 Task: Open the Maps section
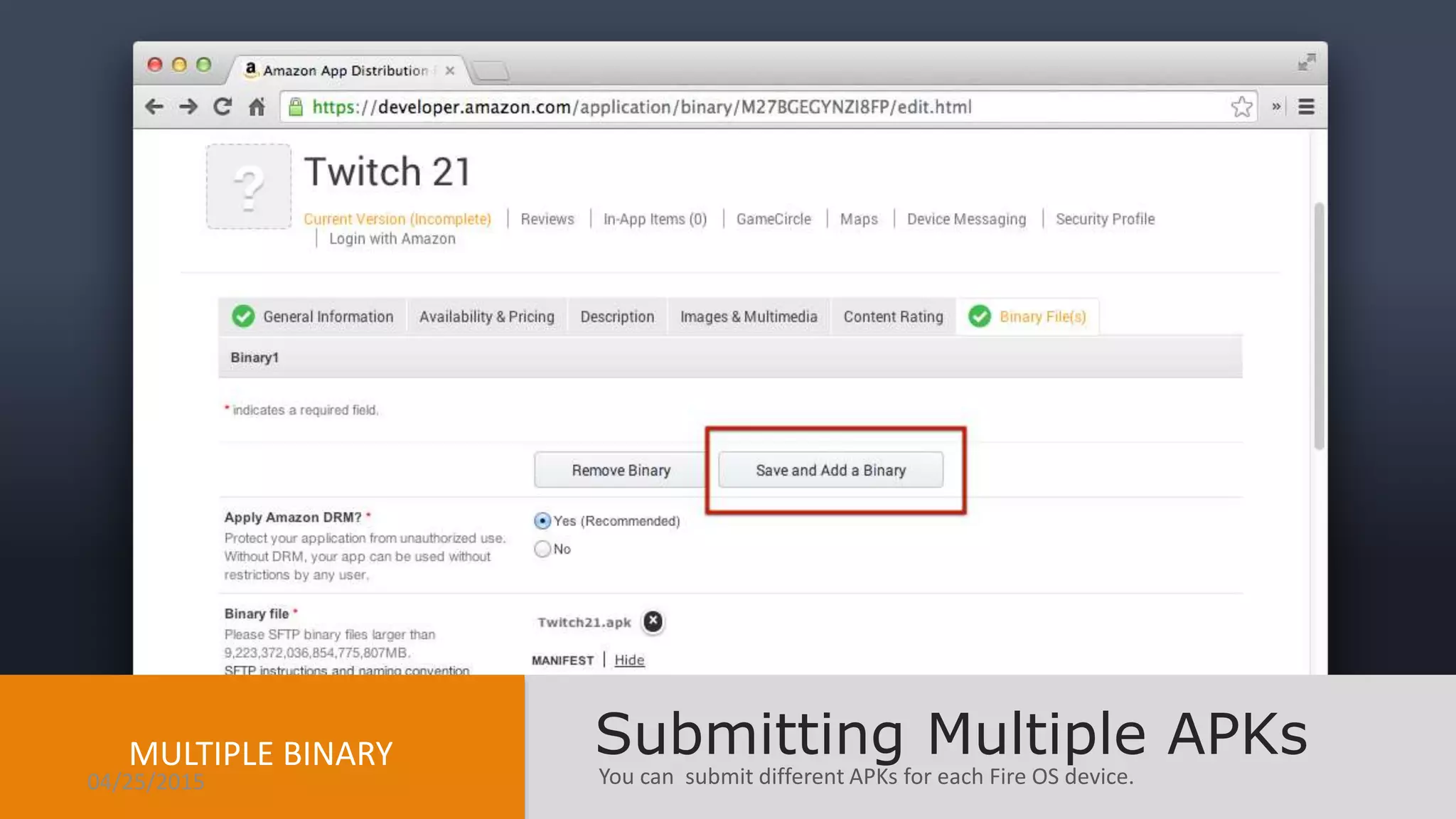point(859,219)
